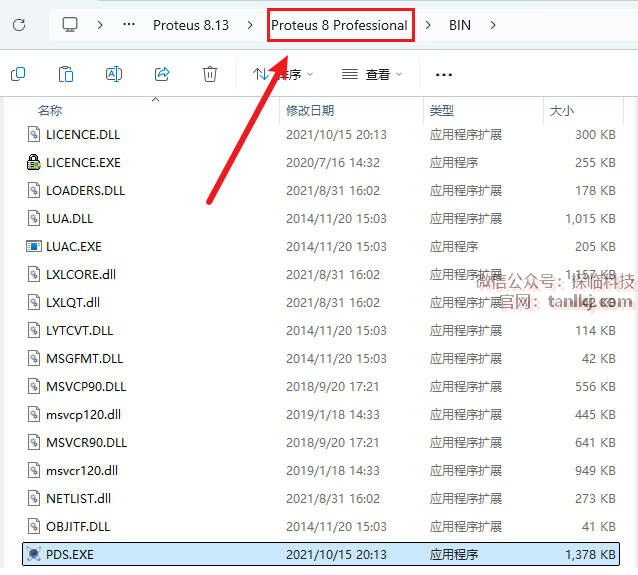Click the LYTCVT.DLL file icon

[34, 330]
